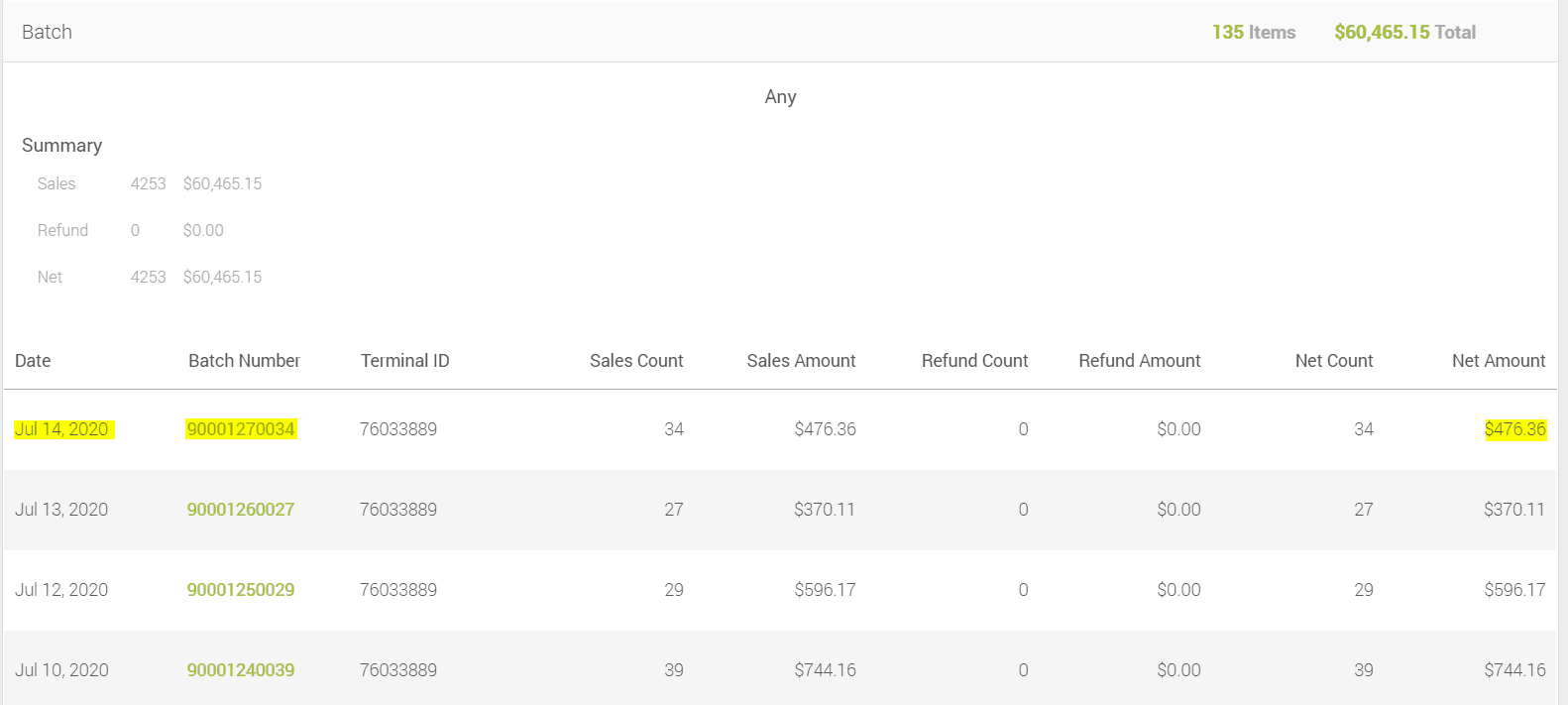Sort by Sales Amount column header
Viewport: 1568px width, 705px height.
(x=801, y=361)
